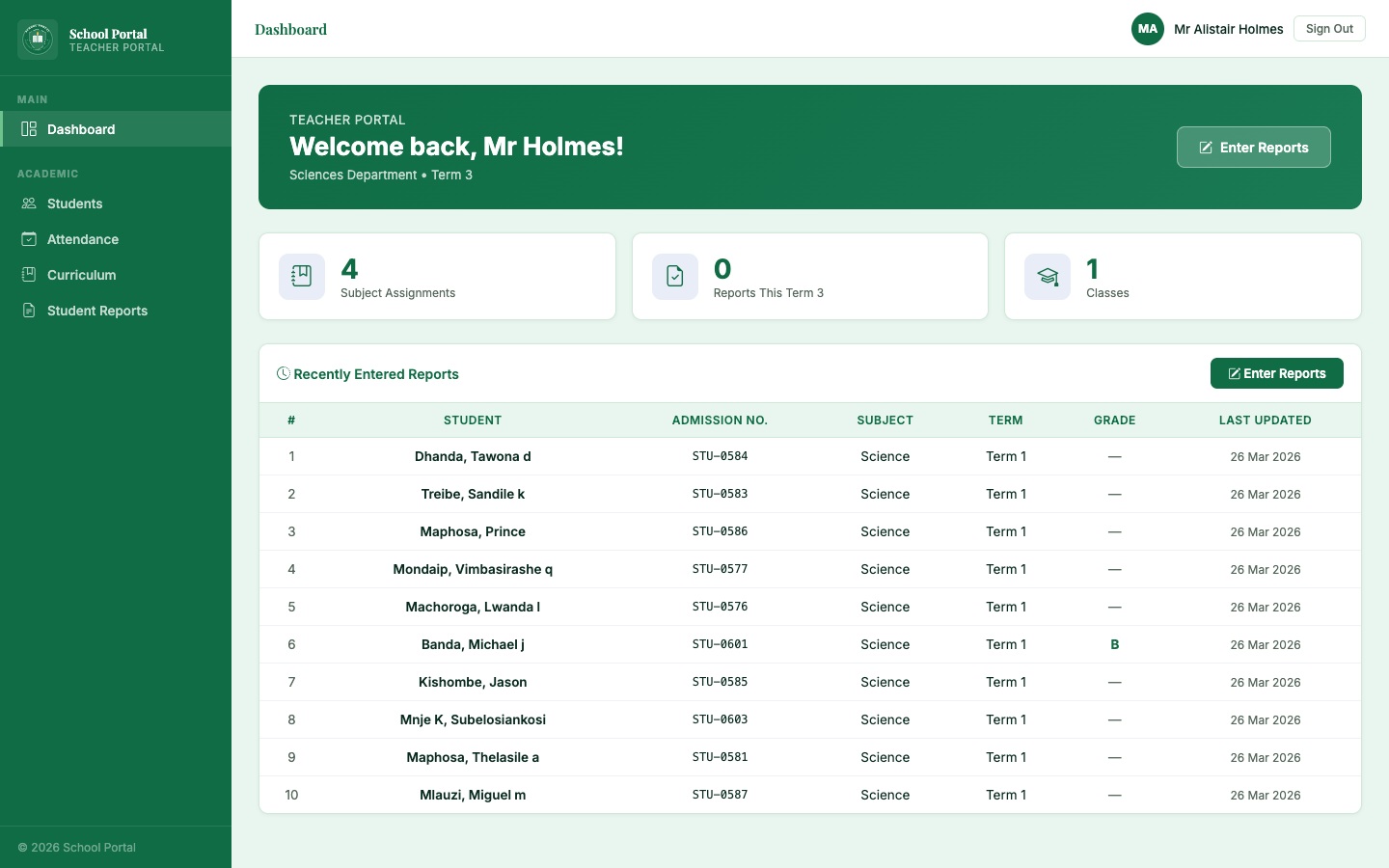Click the Curriculum book icon
The image size is (1389, 868).
28,275
